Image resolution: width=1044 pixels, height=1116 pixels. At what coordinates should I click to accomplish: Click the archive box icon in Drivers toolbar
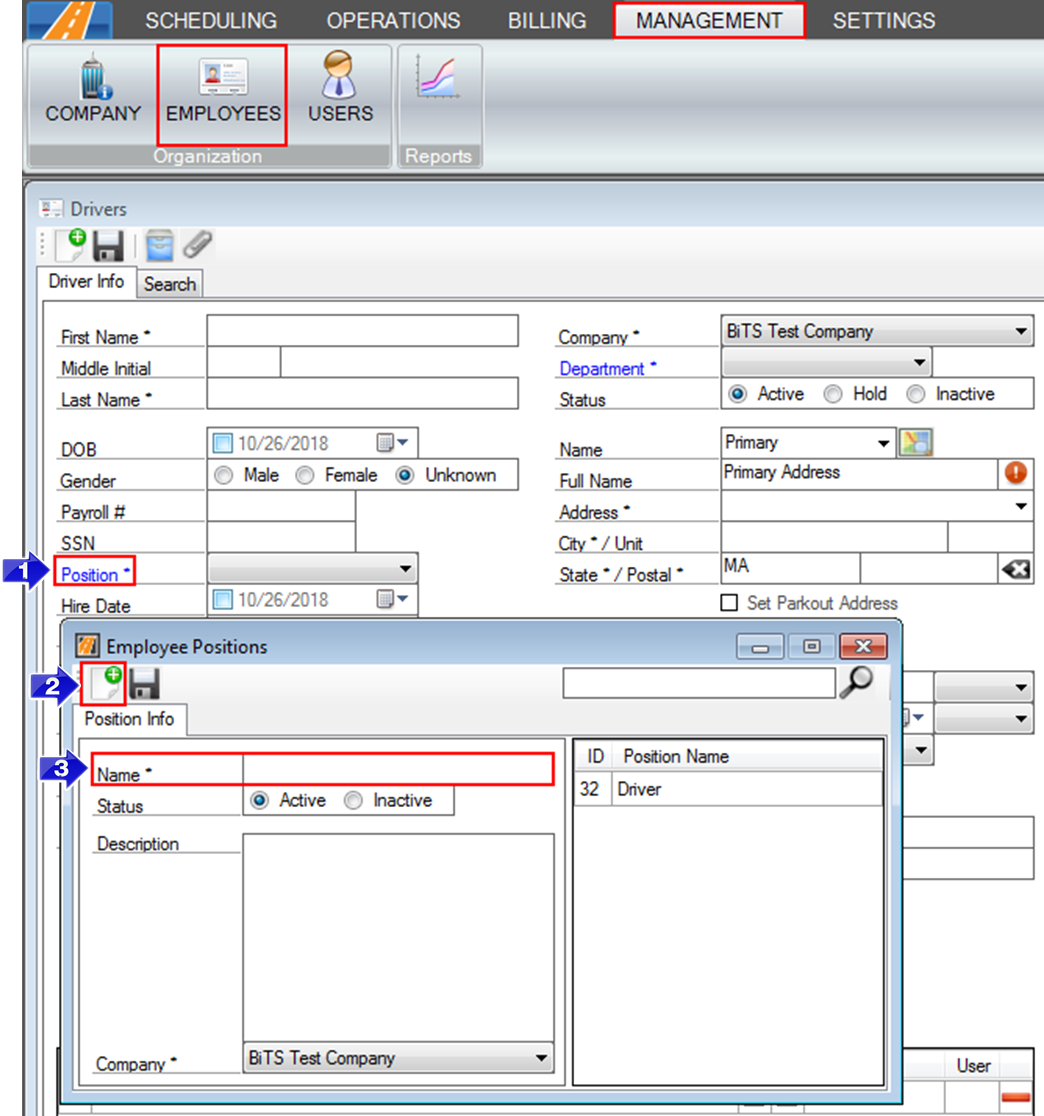[x=159, y=246]
